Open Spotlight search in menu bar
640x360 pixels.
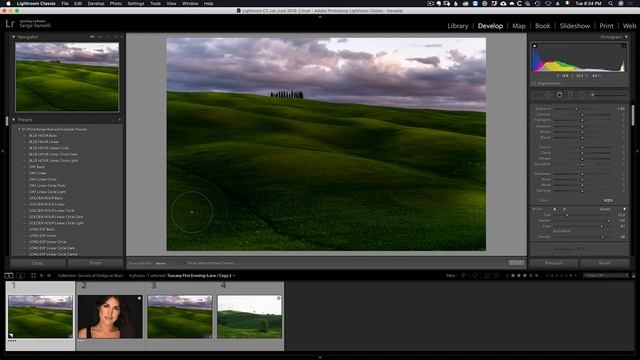click(611, 3)
